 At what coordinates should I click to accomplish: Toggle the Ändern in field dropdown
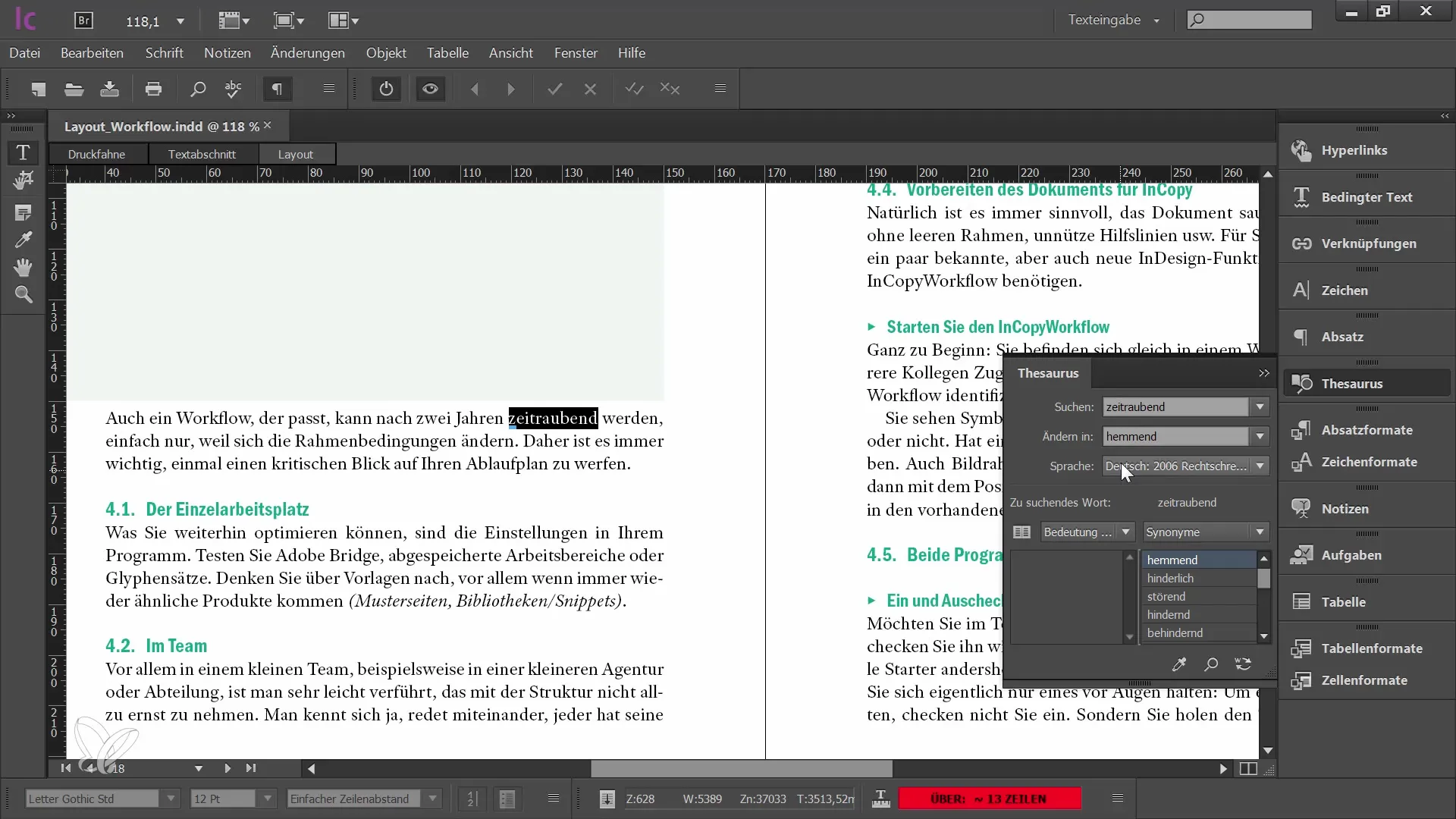tap(1260, 436)
